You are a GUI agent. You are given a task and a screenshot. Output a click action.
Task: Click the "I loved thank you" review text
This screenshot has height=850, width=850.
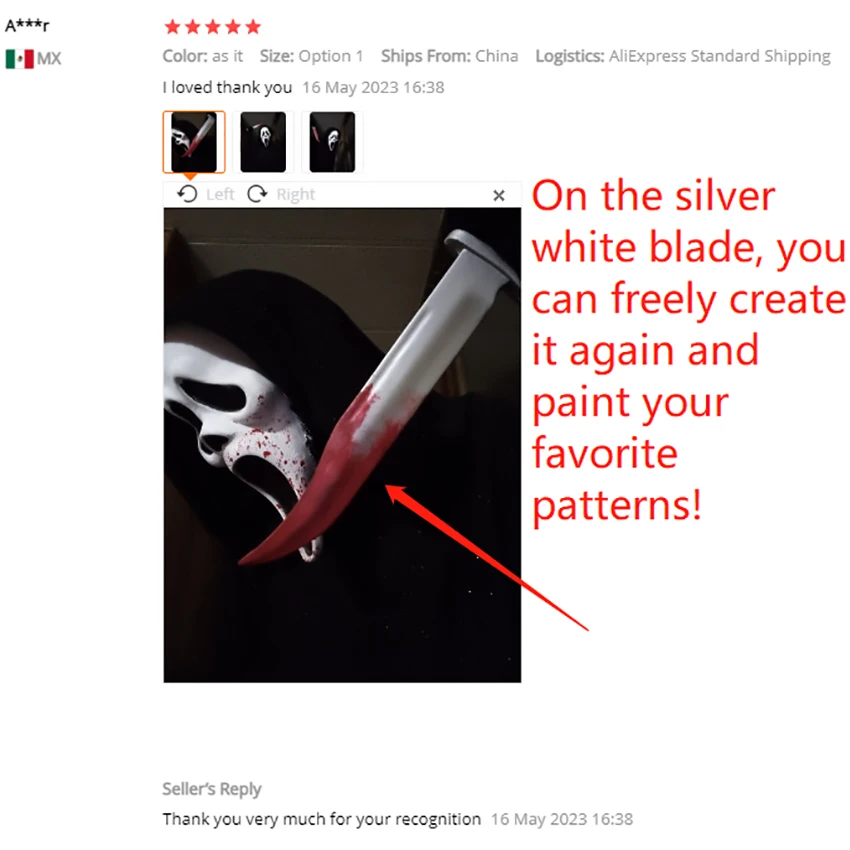point(227,87)
